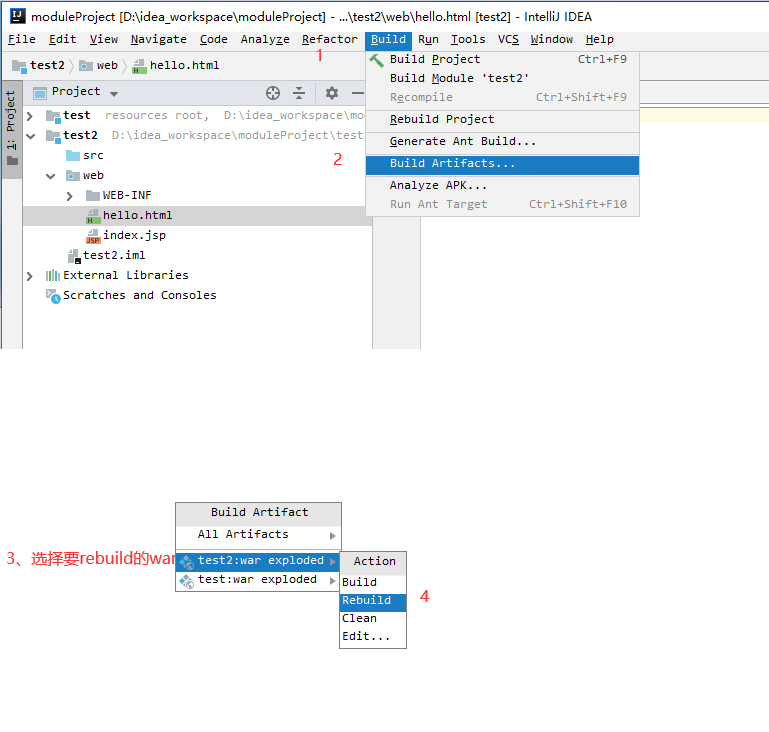
Task: Open the Help menu
Action: 599,39
